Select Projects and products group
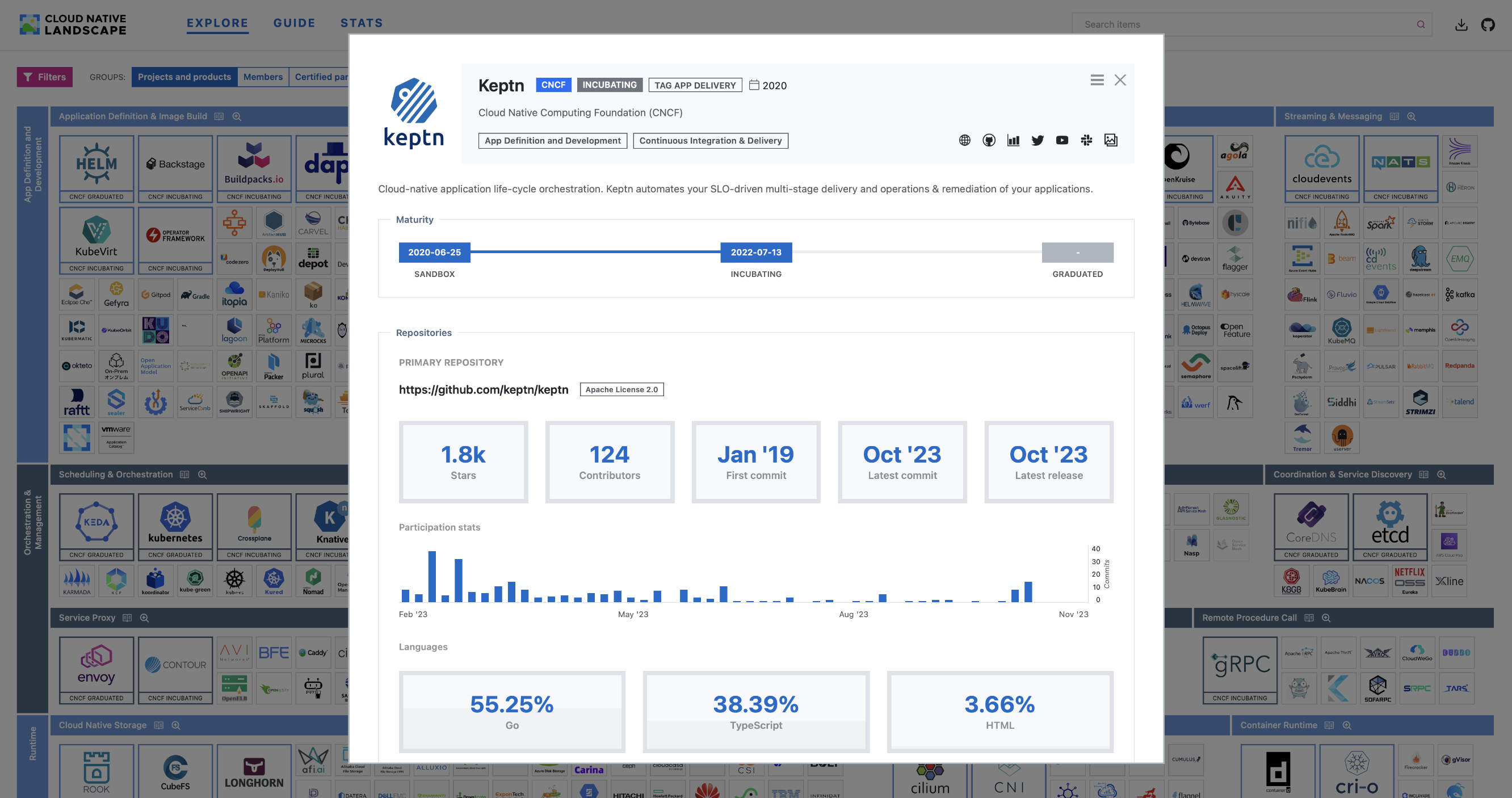The height and width of the screenshot is (798, 1512). click(184, 77)
